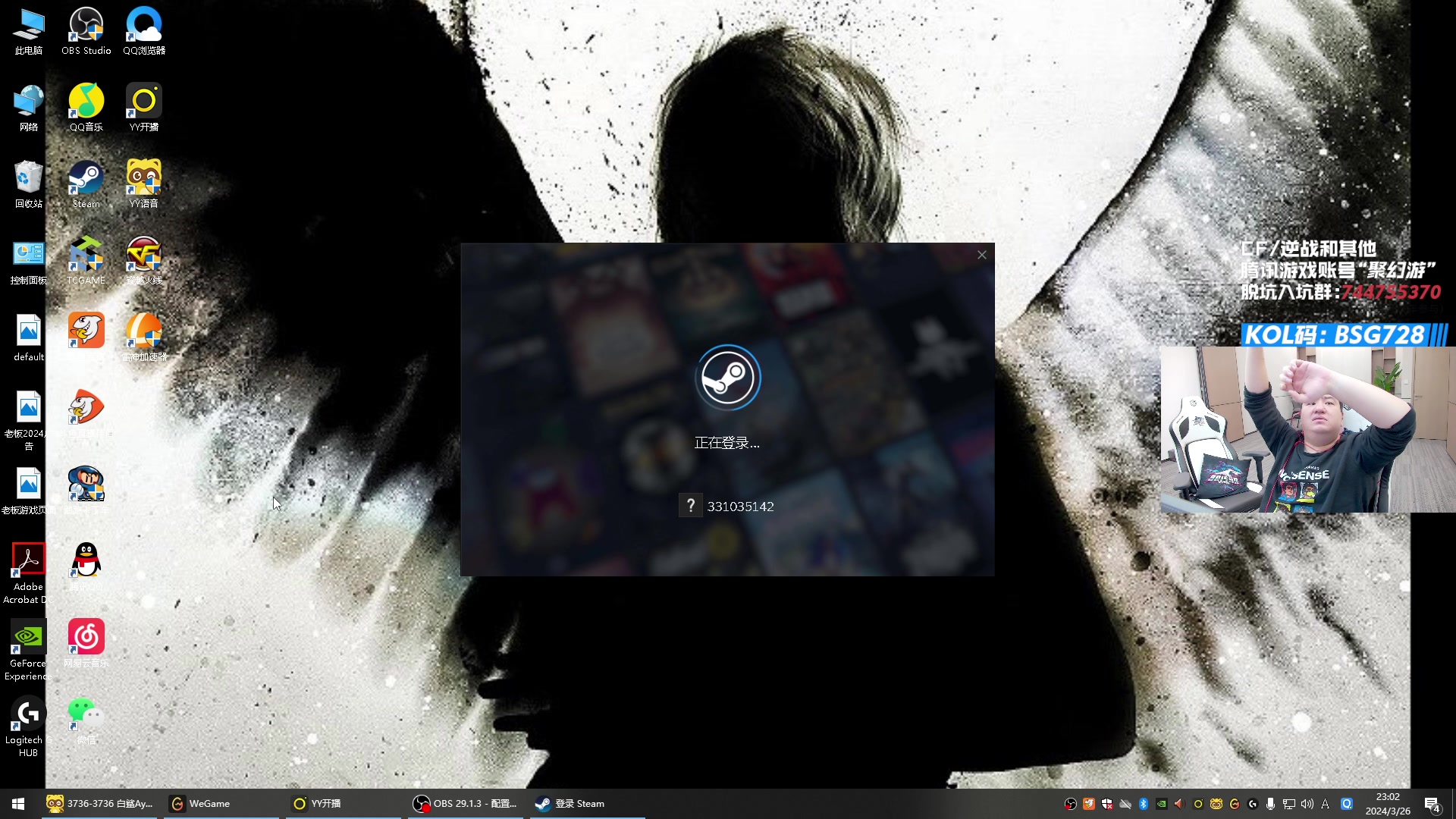
Task: Click the Logitech G HUB tray icon
Action: pyautogui.click(x=1253, y=804)
